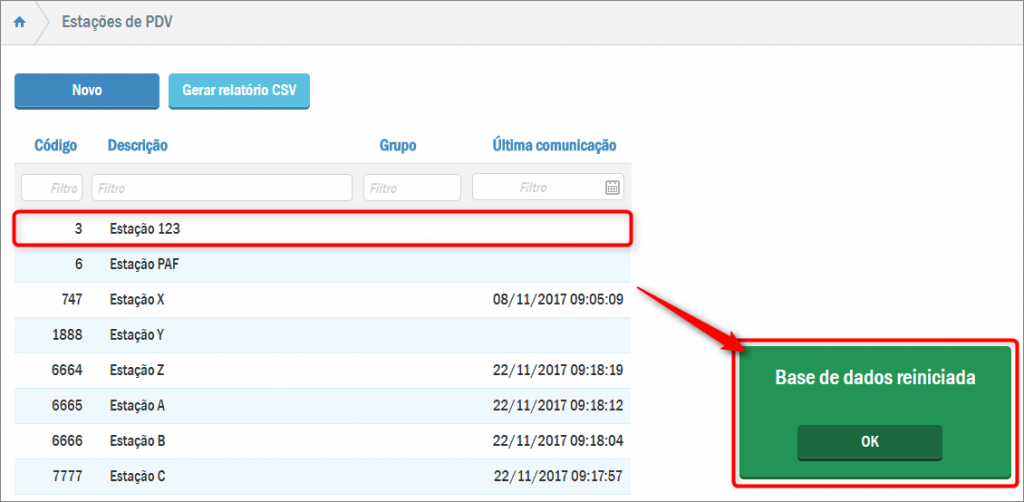Viewport: 1024px width, 502px height.
Task: Click the home icon in breadcrumb
Action: (19, 22)
